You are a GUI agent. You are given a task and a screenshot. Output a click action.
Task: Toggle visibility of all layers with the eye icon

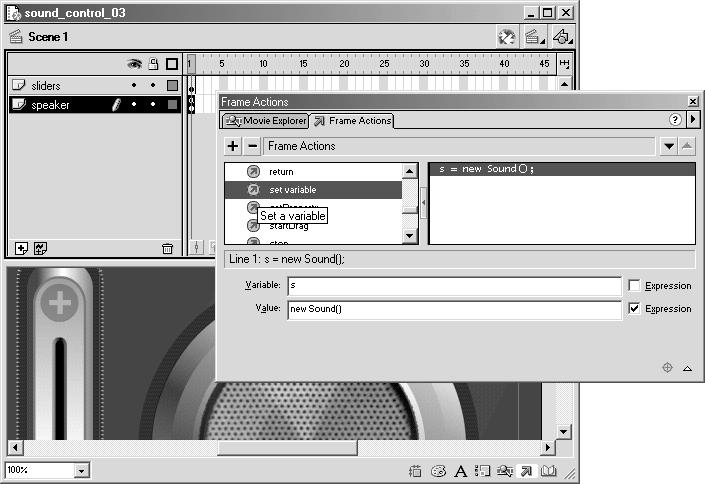134,64
